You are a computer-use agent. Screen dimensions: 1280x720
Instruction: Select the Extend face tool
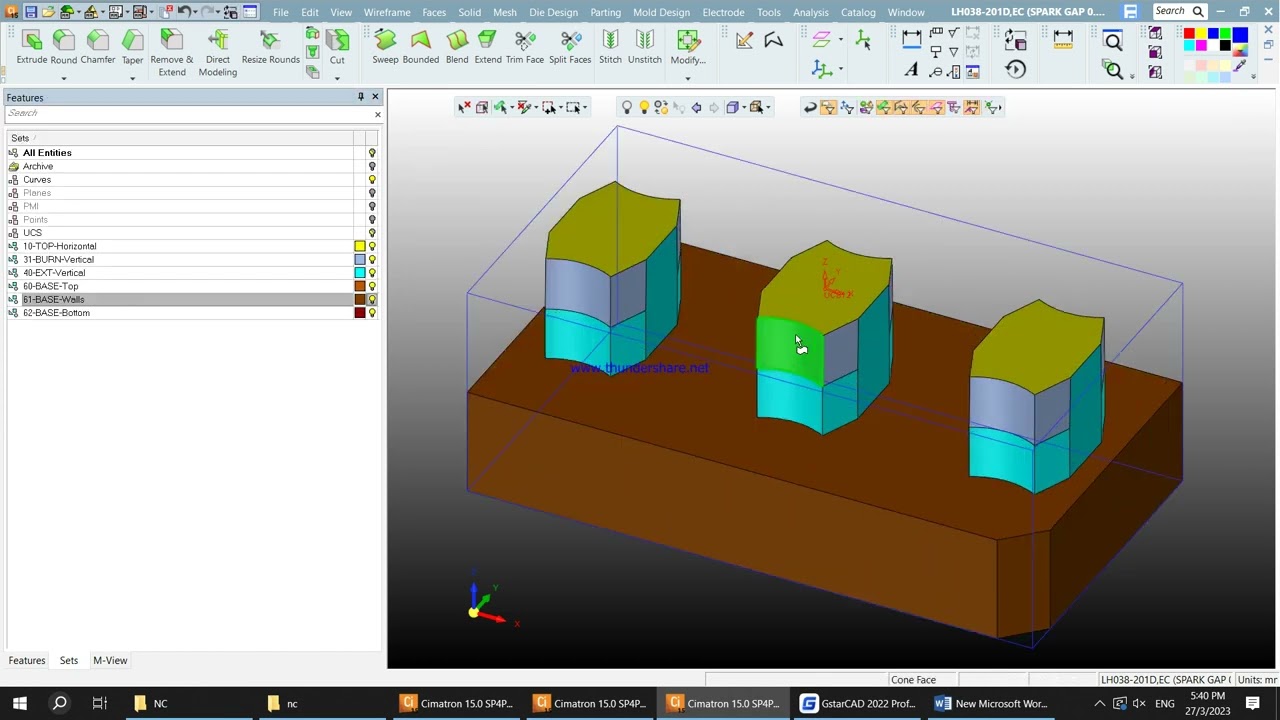488,48
